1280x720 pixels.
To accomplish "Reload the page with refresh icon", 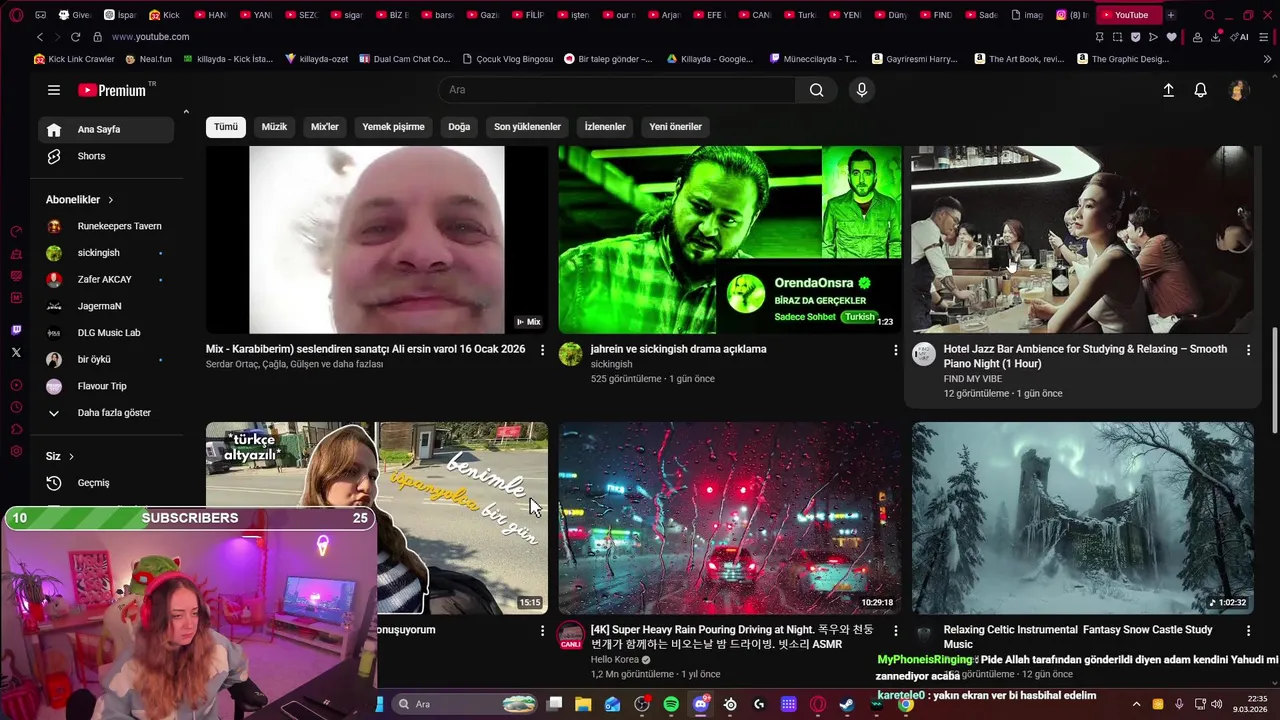I will tap(75, 37).
